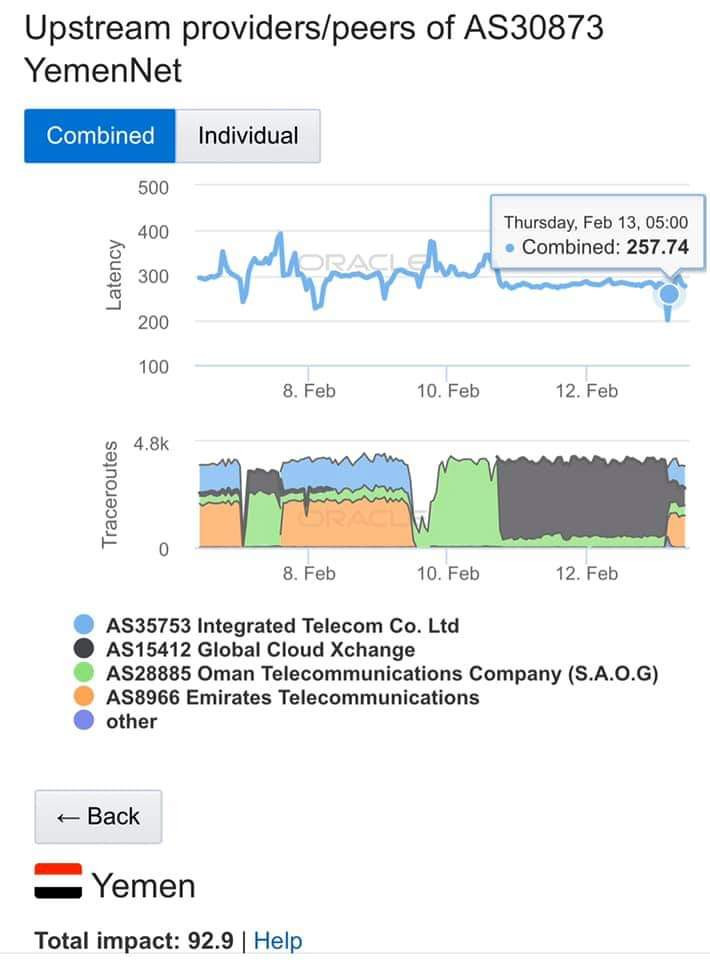The height and width of the screenshot is (960, 710).
Task: Click the Yemen flag icon
Action: pos(57,884)
